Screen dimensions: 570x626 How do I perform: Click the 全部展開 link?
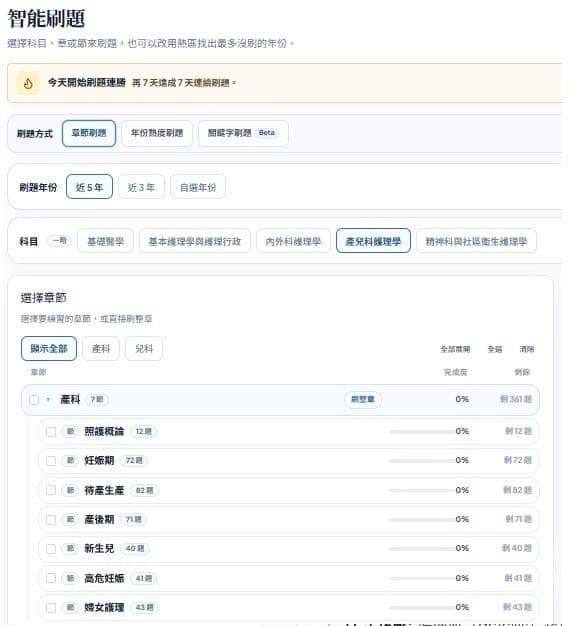pos(455,349)
